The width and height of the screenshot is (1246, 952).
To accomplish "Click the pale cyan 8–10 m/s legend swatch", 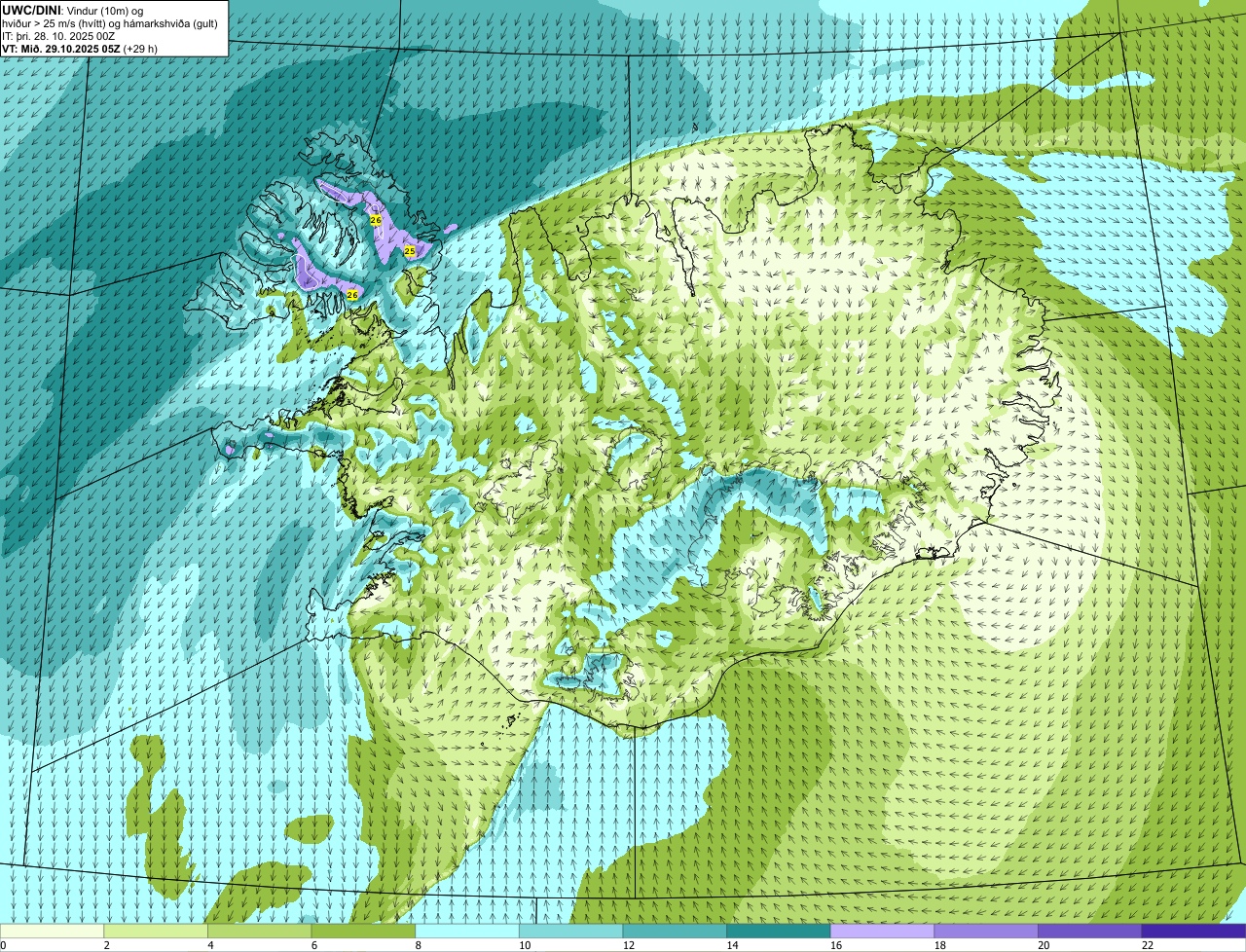I will [466, 931].
